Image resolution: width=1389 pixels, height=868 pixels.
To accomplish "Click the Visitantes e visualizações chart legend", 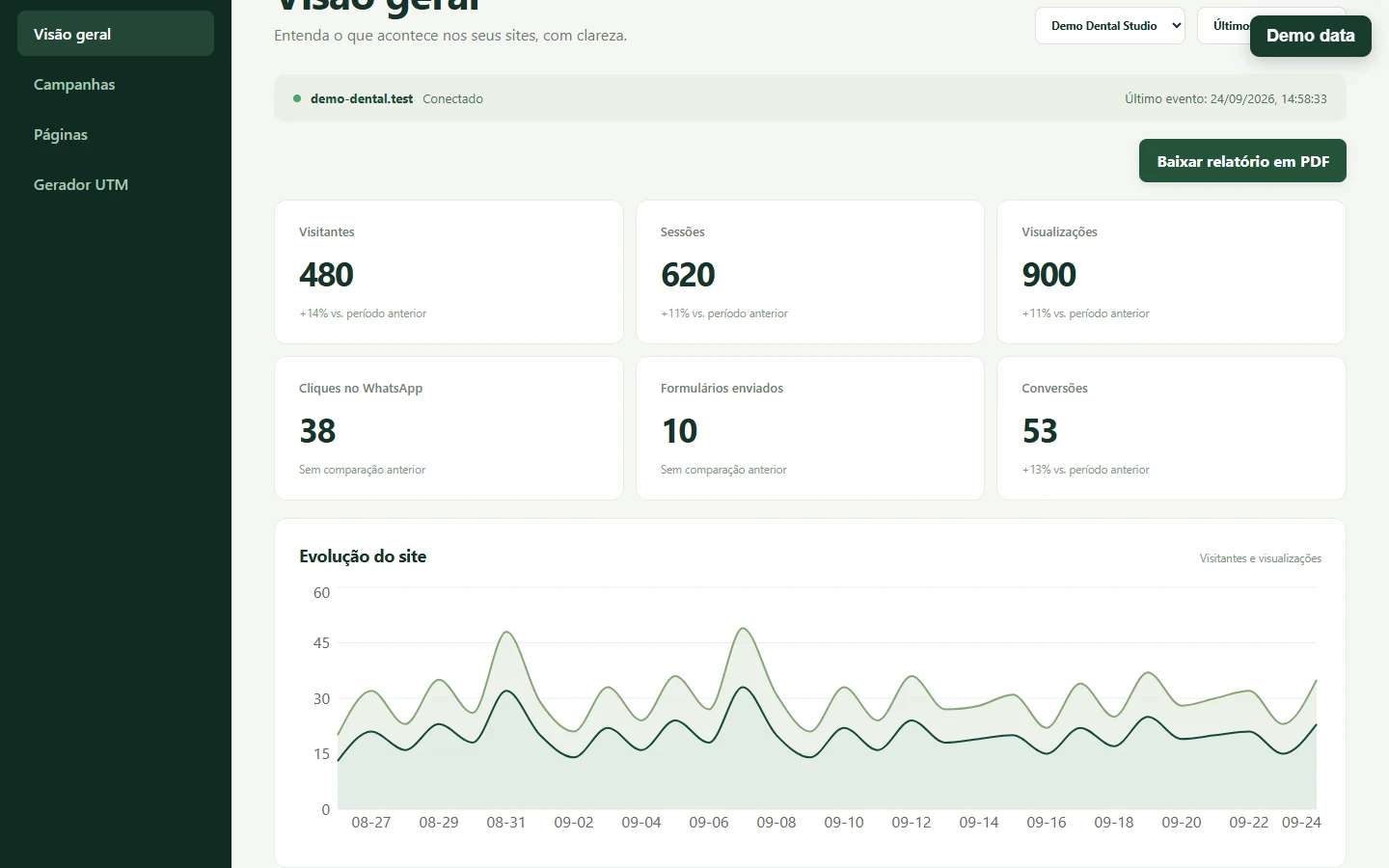I will pyautogui.click(x=1261, y=558).
